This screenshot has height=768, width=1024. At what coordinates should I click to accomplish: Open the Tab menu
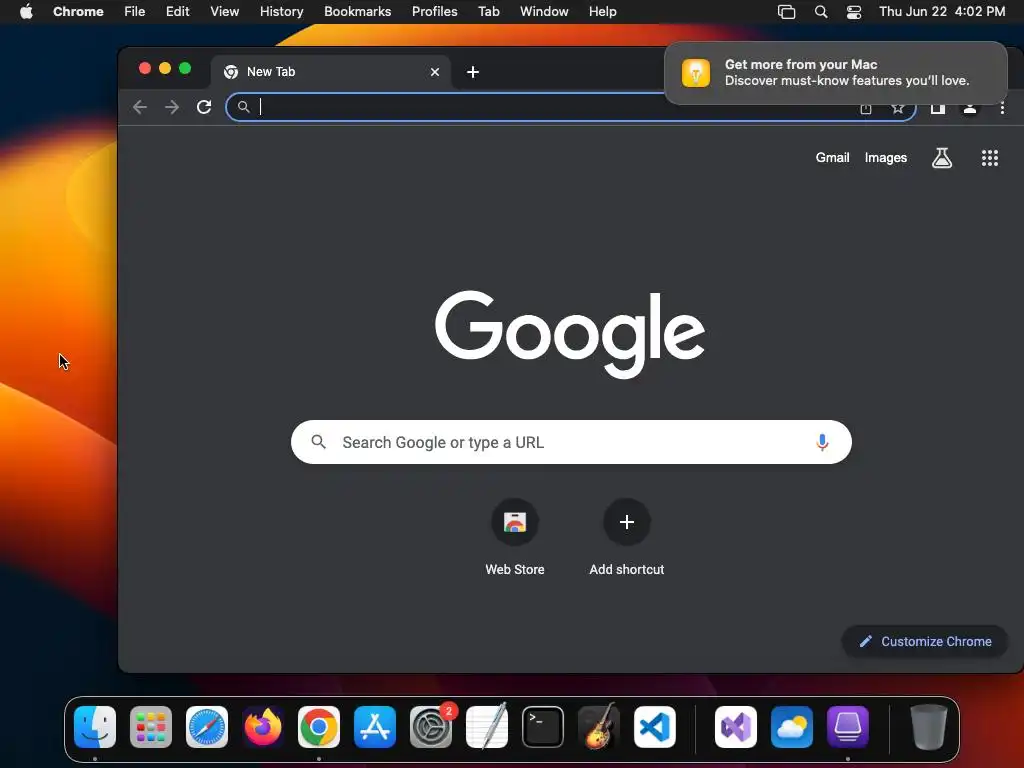coord(488,11)
